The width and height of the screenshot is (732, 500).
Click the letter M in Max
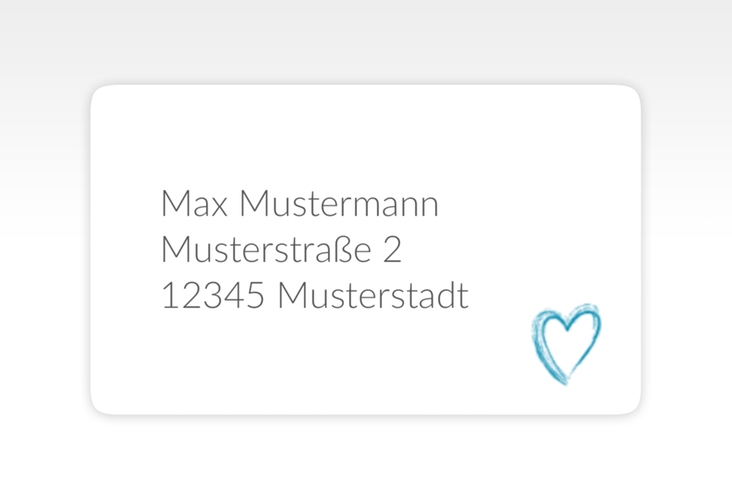tap(174, 204)
